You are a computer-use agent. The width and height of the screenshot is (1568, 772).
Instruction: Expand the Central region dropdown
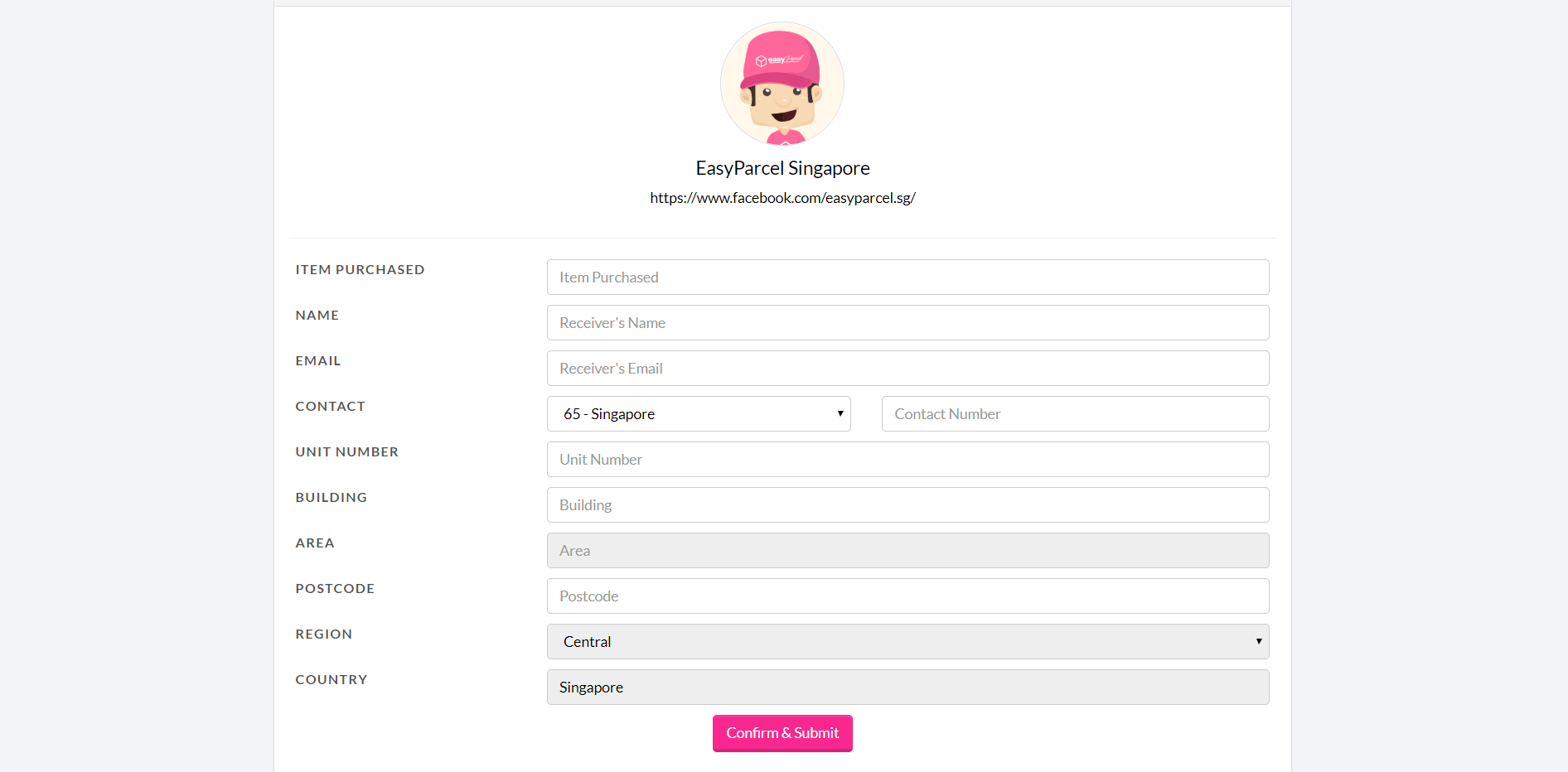907,642
